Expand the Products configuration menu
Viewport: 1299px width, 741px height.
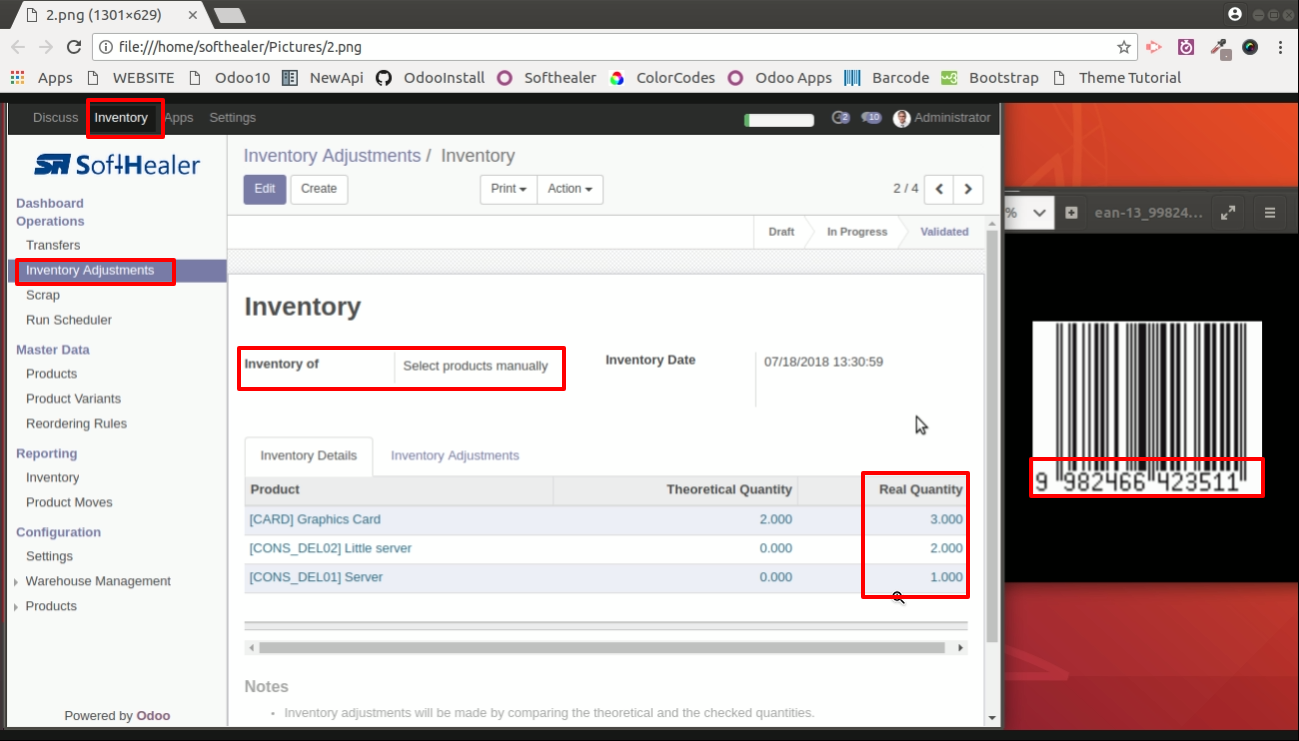tap(50, 606)
